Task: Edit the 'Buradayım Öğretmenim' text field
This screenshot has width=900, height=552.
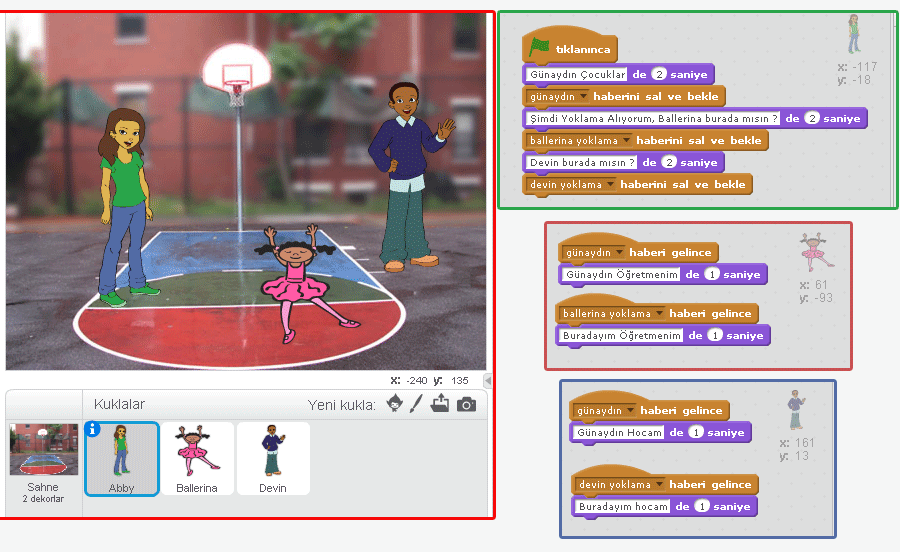Action: (x=622, y=335)
